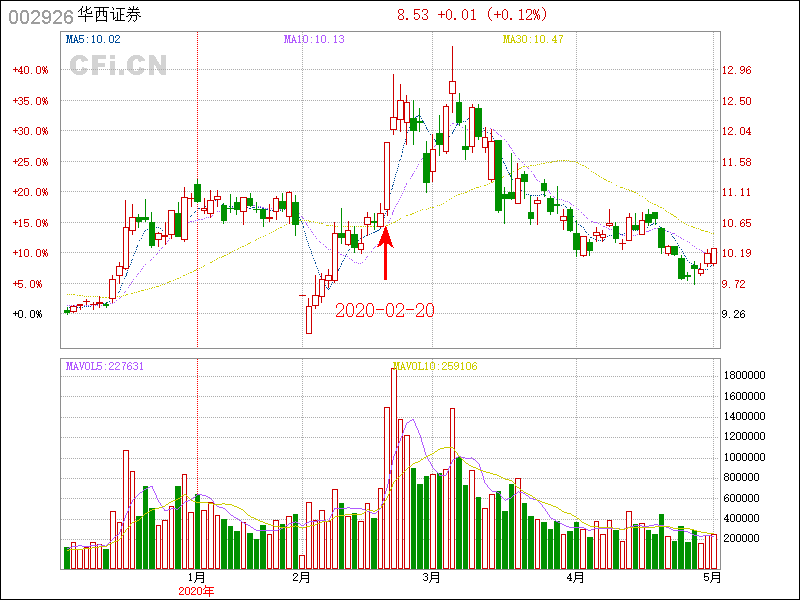Click the stock code 002926
800x600 pixels.
41,17
